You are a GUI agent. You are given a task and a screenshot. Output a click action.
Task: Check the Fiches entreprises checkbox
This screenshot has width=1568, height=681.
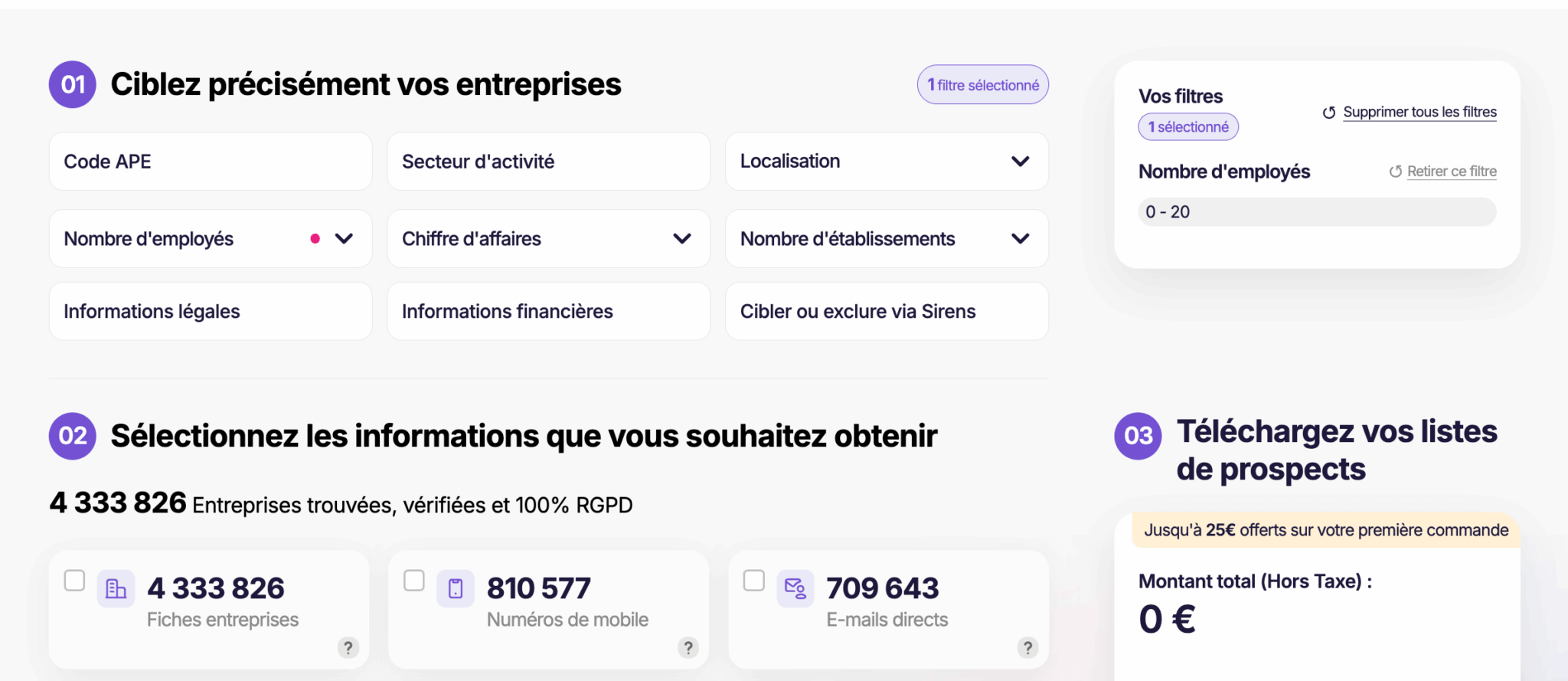tap(74, 581)
